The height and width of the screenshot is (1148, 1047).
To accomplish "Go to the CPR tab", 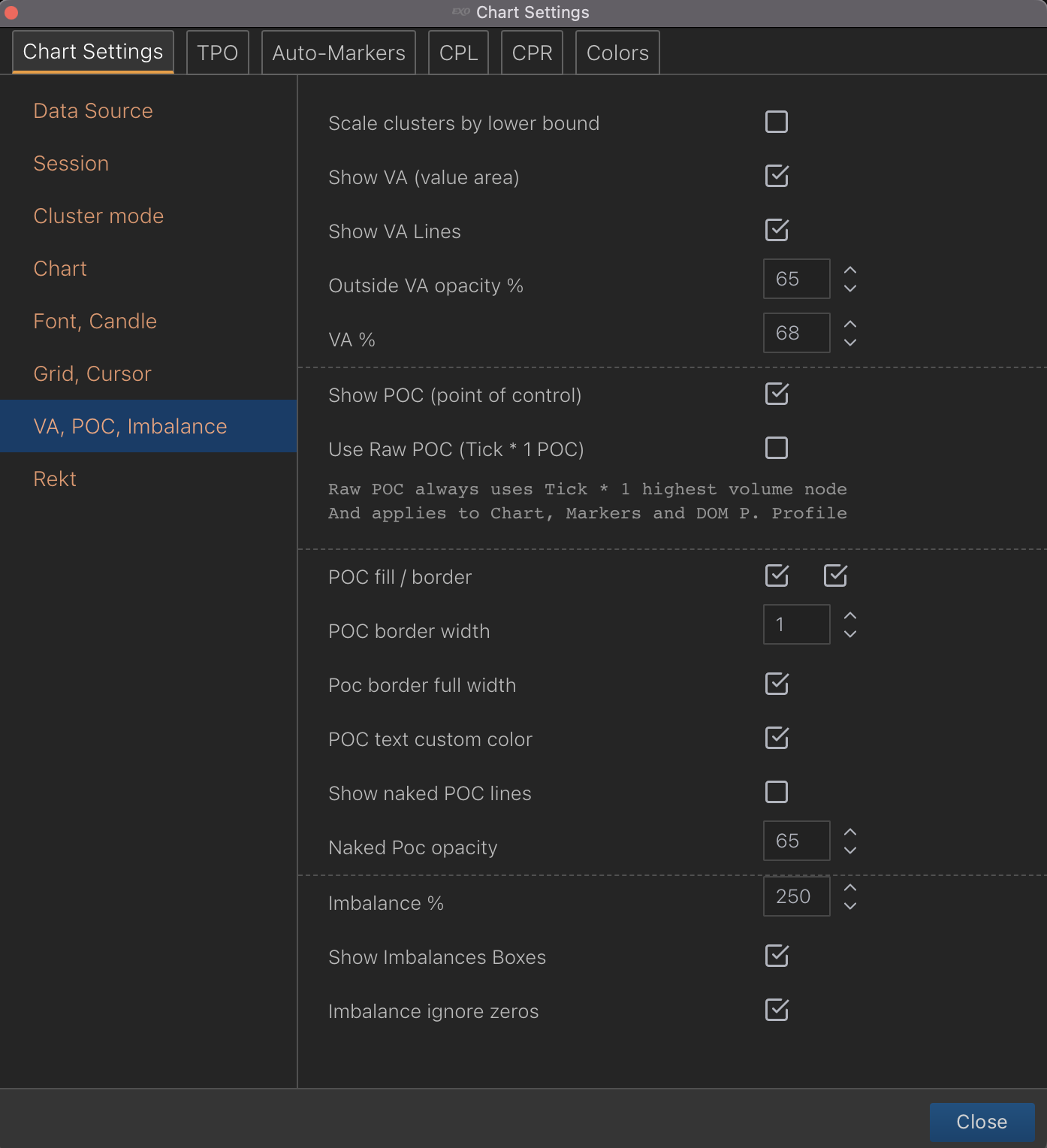I will (532, 53).
